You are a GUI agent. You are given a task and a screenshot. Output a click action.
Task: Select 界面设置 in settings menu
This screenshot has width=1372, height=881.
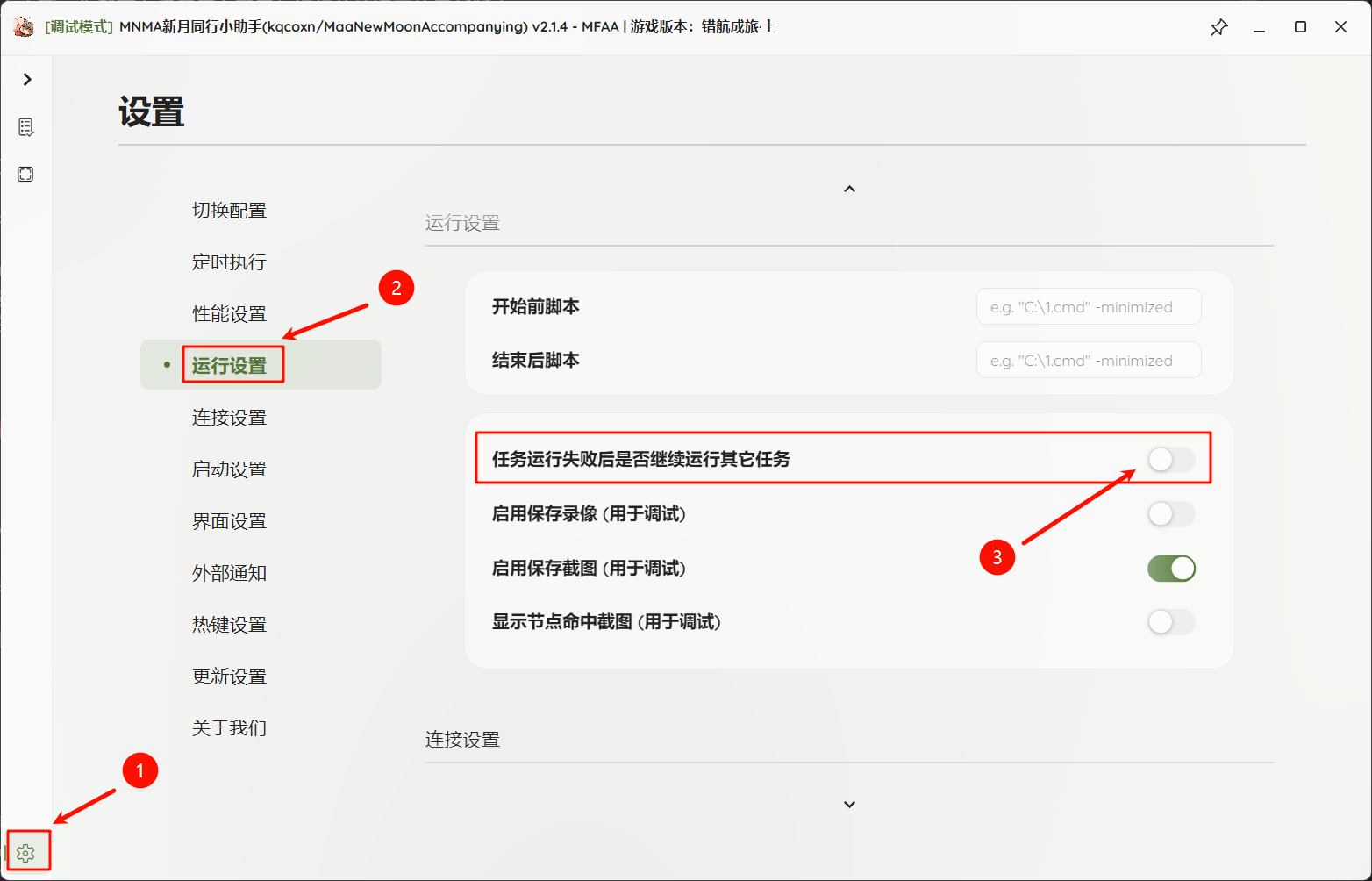pos(229,520)
